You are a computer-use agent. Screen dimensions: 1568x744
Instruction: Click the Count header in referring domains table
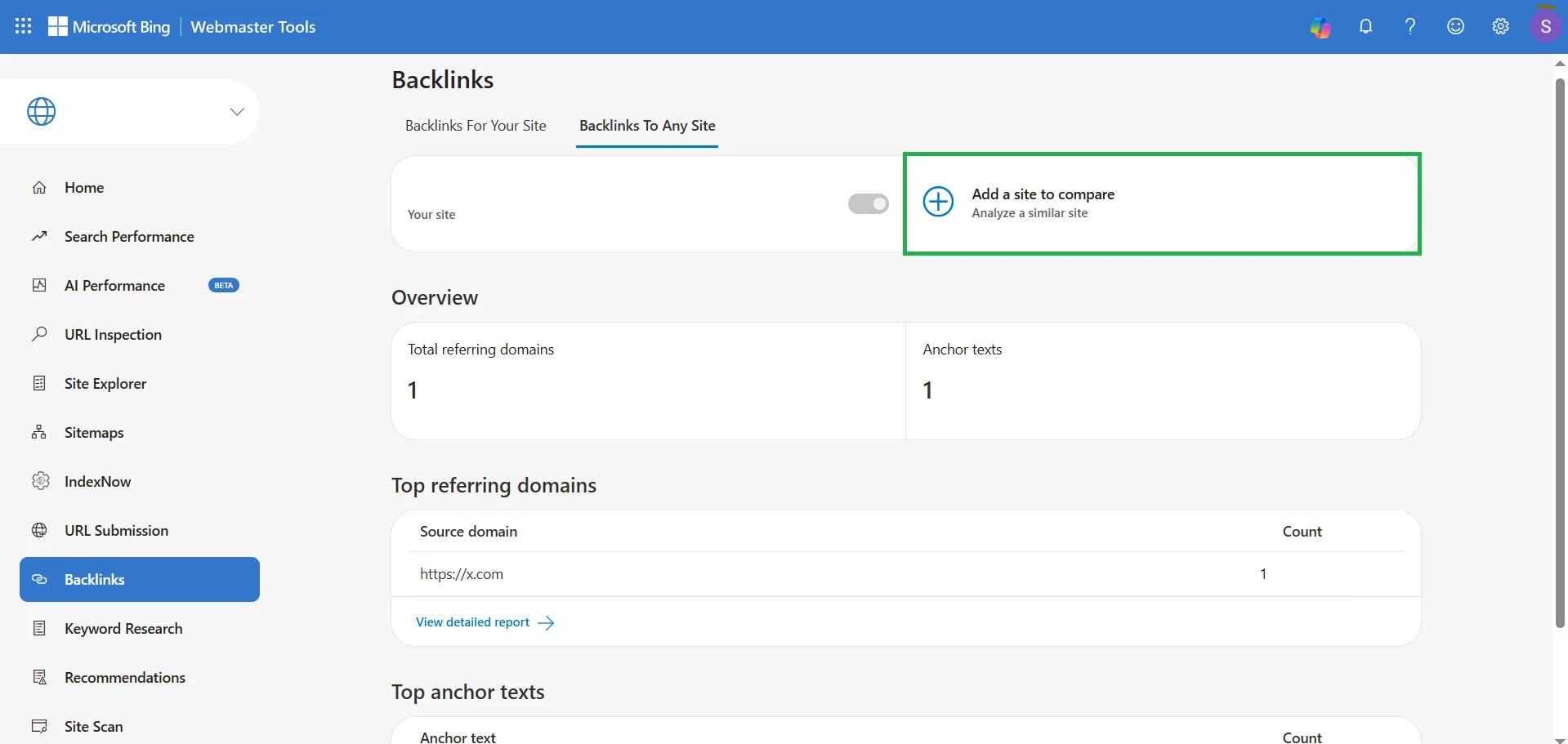(x=1302, y=532)
